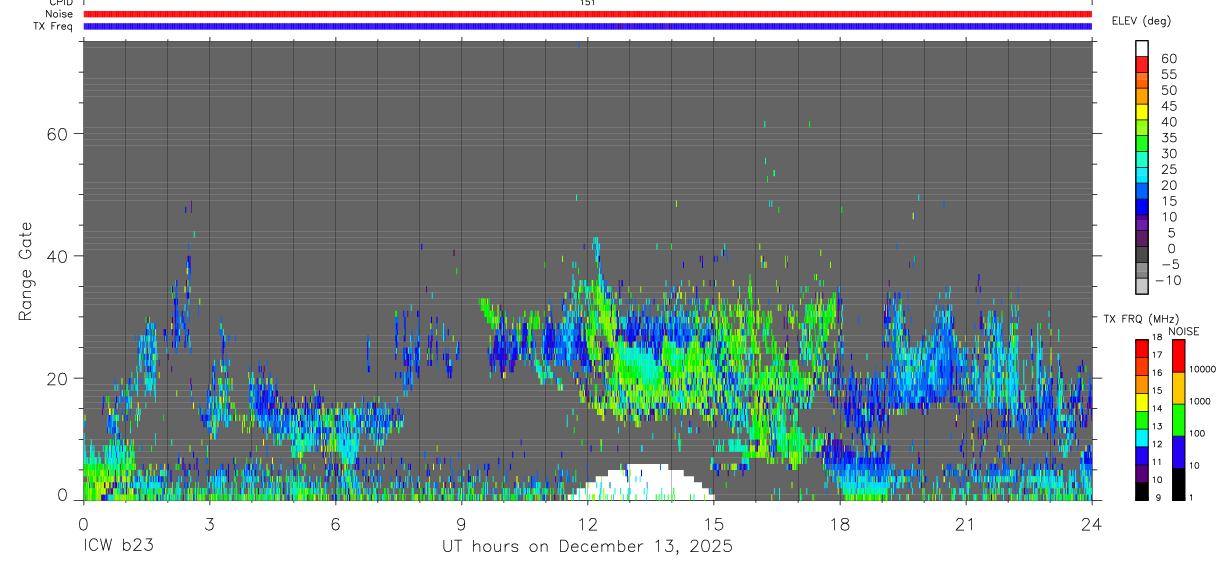Select the yellow swatch in TX FRQ colorbar

coord(1142,402)
